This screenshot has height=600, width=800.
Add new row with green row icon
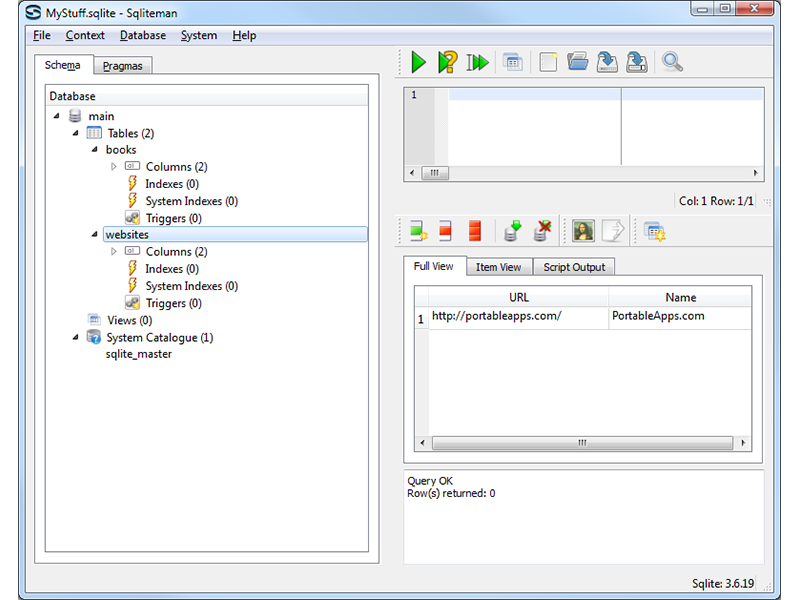pyautogui.click(x=418, y=231)
